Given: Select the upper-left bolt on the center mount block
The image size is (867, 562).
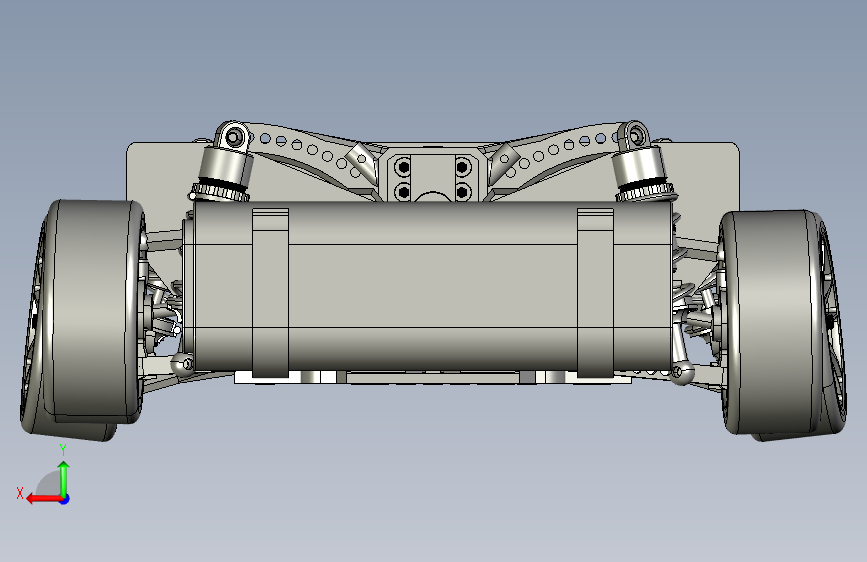Looking at the screenshot, I should [404, 166].
